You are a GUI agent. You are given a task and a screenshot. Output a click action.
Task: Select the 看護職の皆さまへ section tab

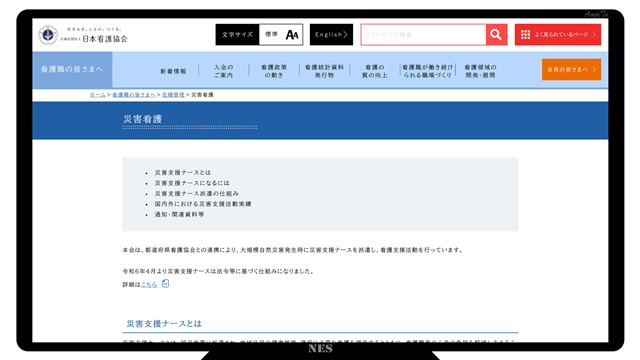tap(72, 69)
